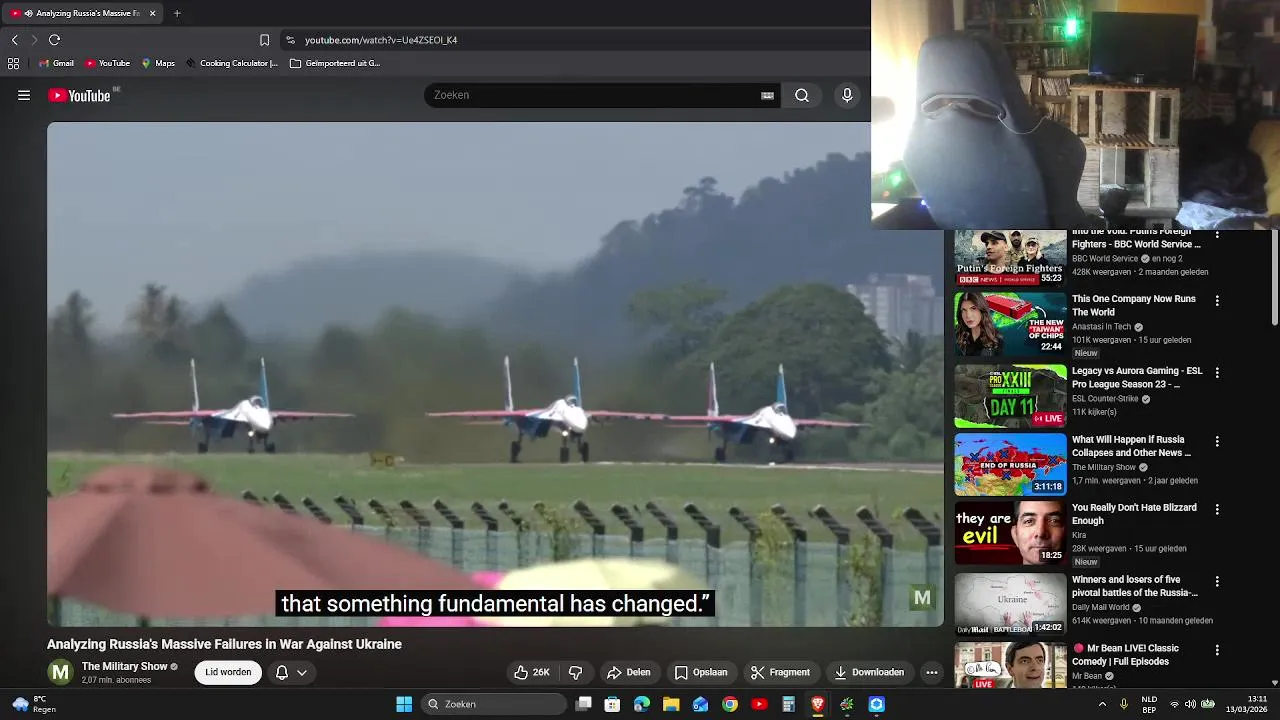Like the video showing 26K
The height and width of the screenshot is (720, 1280).
tap(531, 672)
